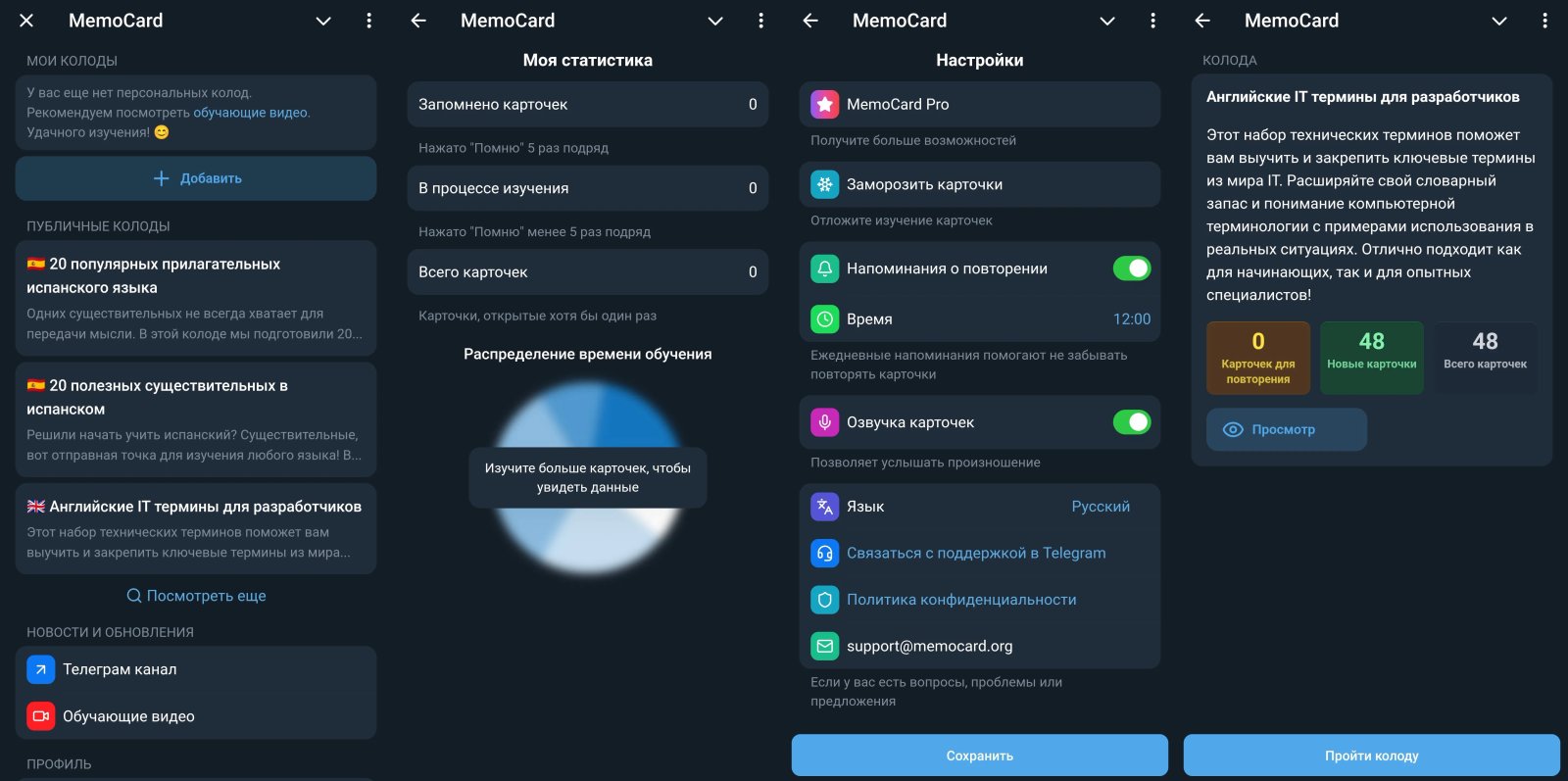Click the clock icon next to Время
Viewport: 1568px width, 781px height.
coord(824,318)
